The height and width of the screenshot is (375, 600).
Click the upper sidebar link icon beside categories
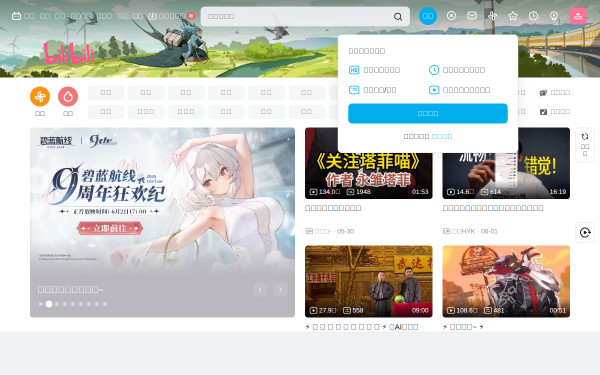543,93
